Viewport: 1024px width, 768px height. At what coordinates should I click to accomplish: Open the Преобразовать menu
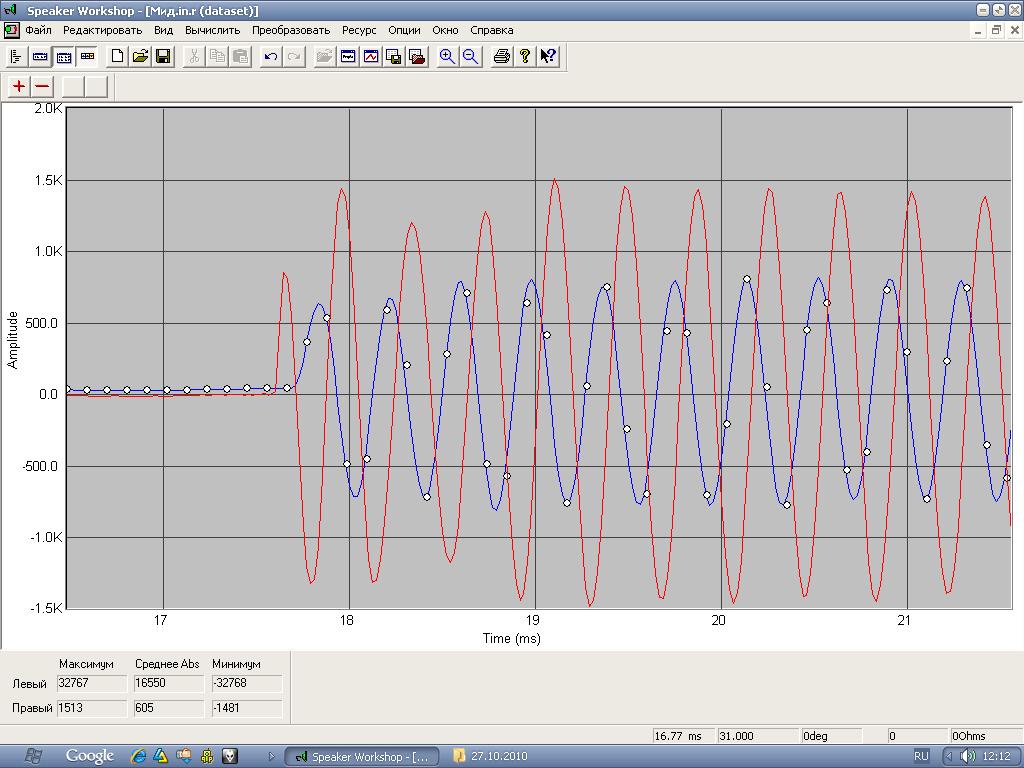pos(290,30)
